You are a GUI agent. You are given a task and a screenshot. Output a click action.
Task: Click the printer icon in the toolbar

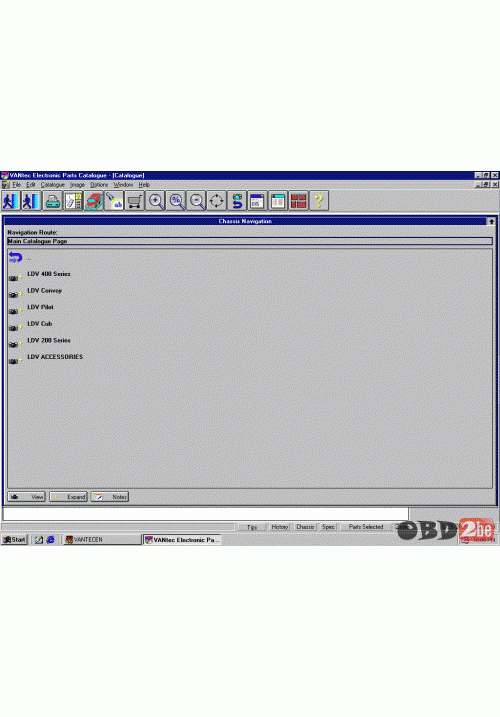point(52,201)
